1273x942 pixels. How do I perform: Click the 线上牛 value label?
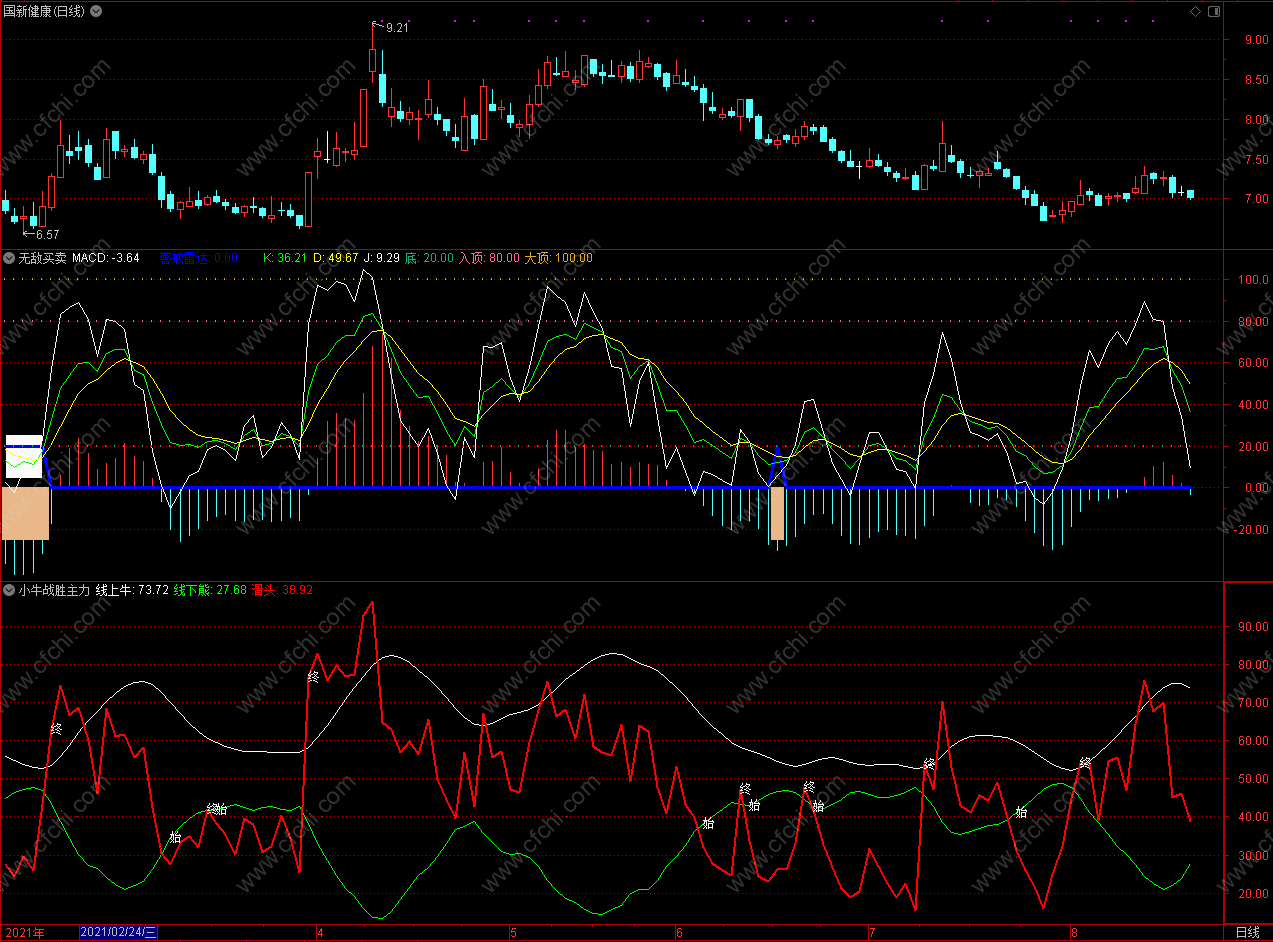click(x=130, y=590)
